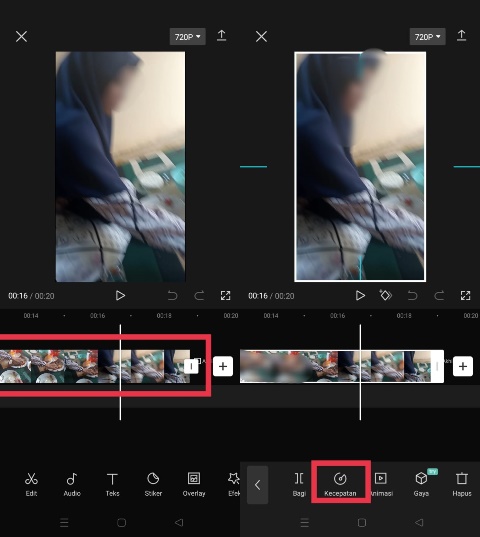Open the Stiker sticker tool
The width and height of the screenshot is (480, 537).
point(153,484)
